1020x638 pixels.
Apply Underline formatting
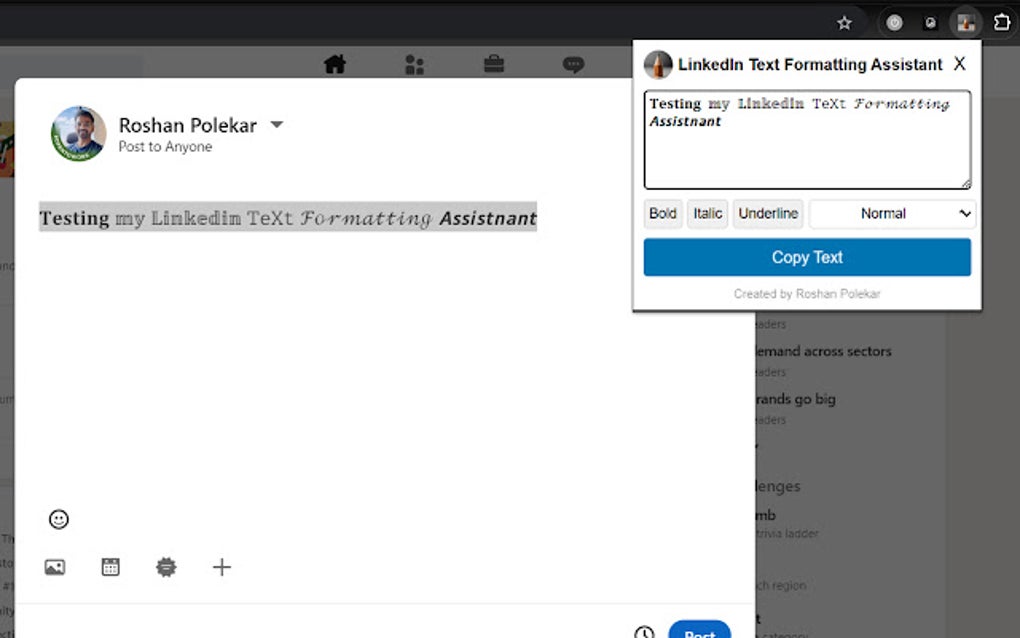(768, 213)
